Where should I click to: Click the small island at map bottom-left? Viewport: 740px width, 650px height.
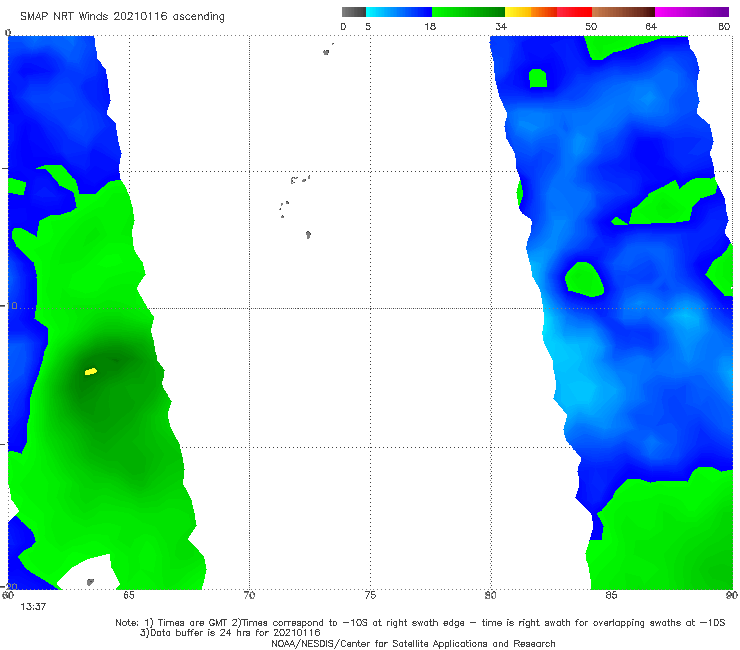(90, 582)
